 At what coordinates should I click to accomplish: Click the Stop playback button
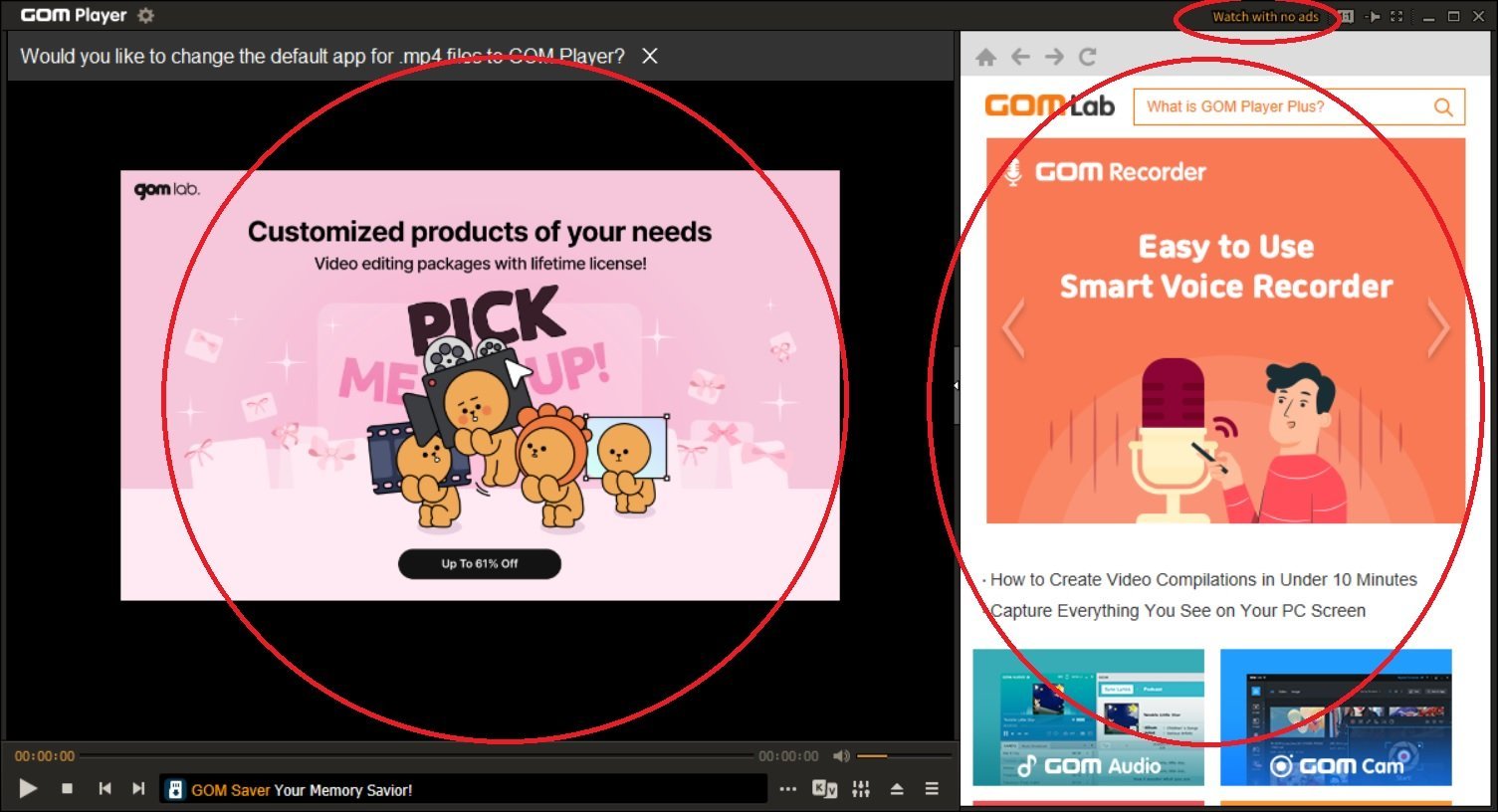67,789
